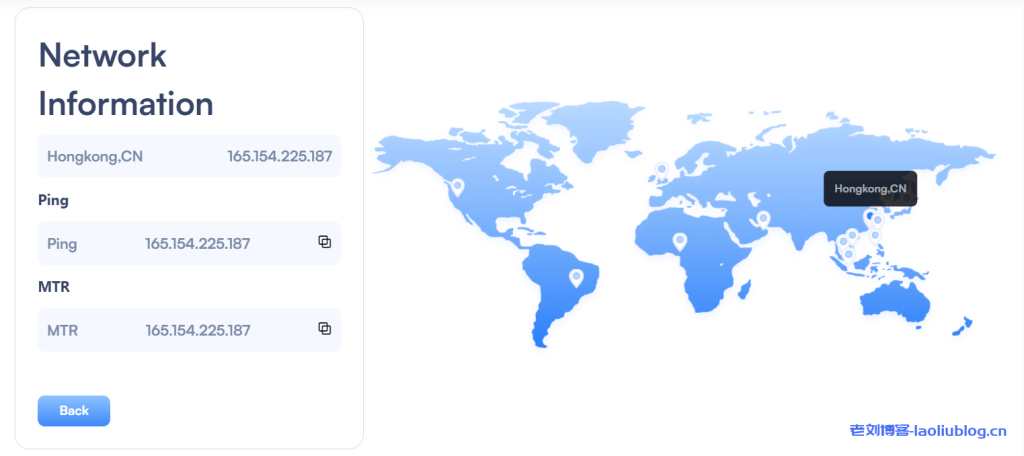Click the active Hong Kong map pin
The image size is (1024, 456).
pos(868,215)
